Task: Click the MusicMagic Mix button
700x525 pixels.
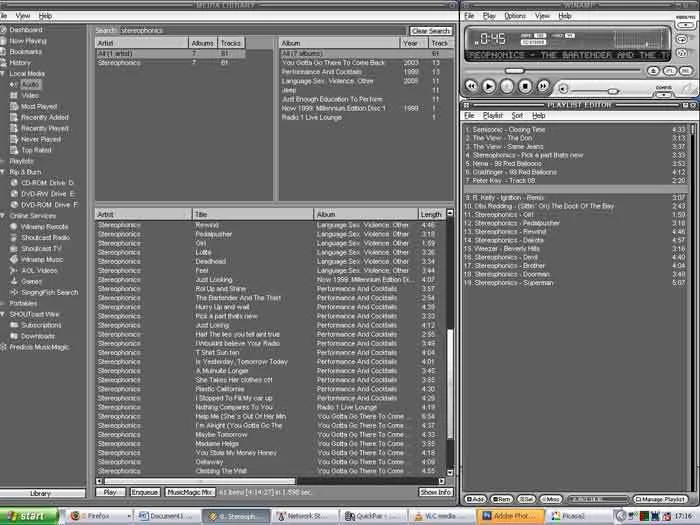Action: (x=190, y=492)
